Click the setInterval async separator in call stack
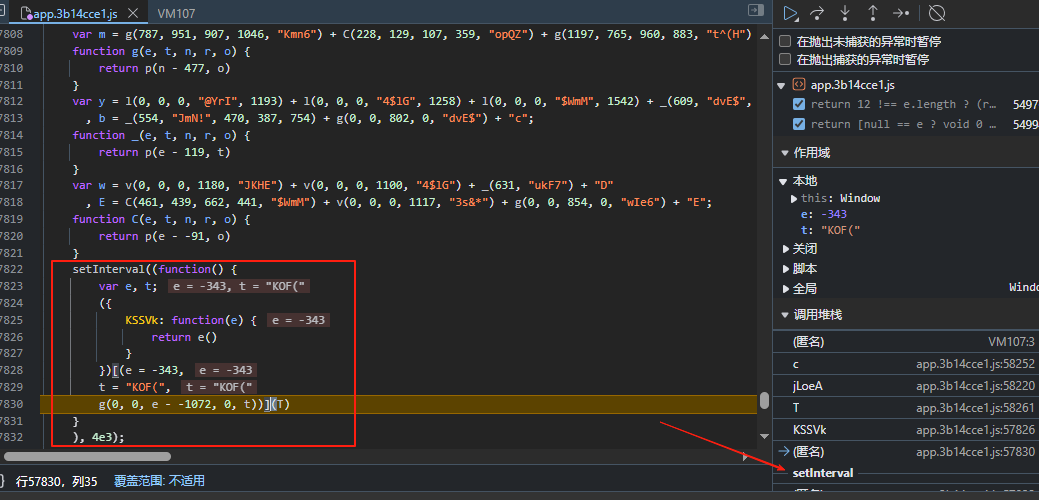Image resolution: width=1039 pixels, height=500 pixels. (x=823, y=473)
